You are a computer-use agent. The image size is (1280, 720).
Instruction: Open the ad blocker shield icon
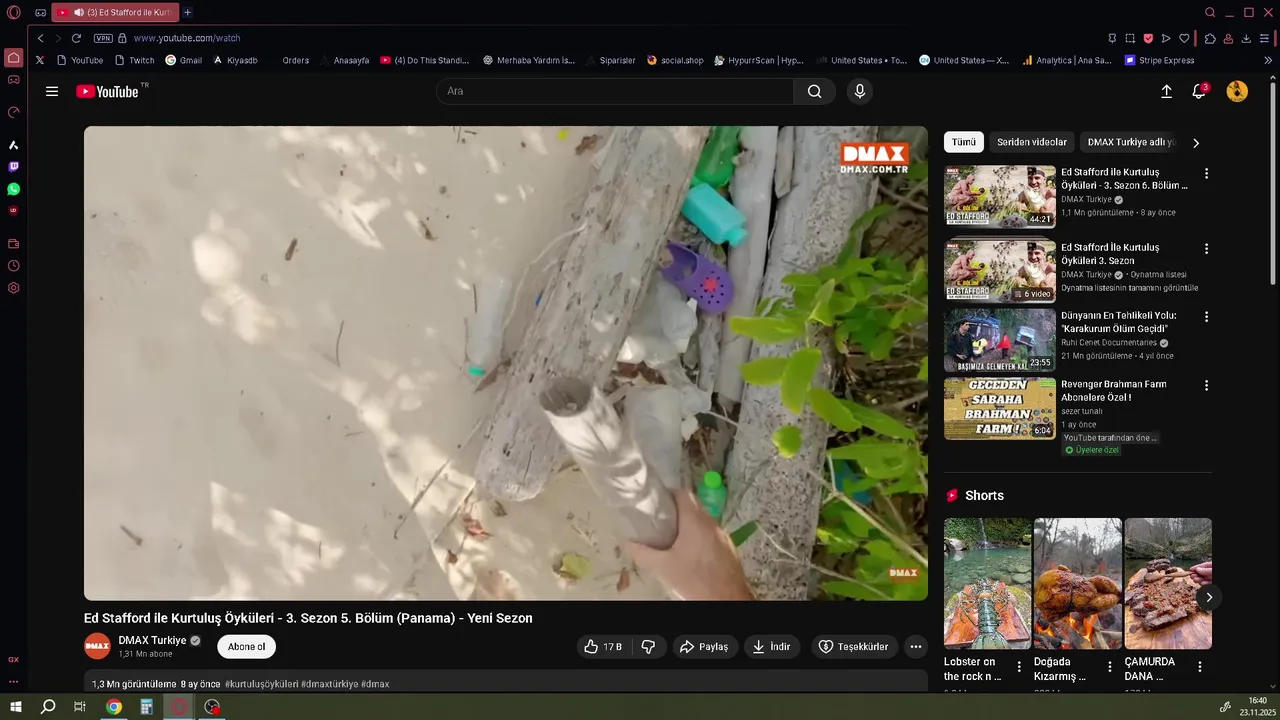pyautogui.click(x=1148, y=38)
